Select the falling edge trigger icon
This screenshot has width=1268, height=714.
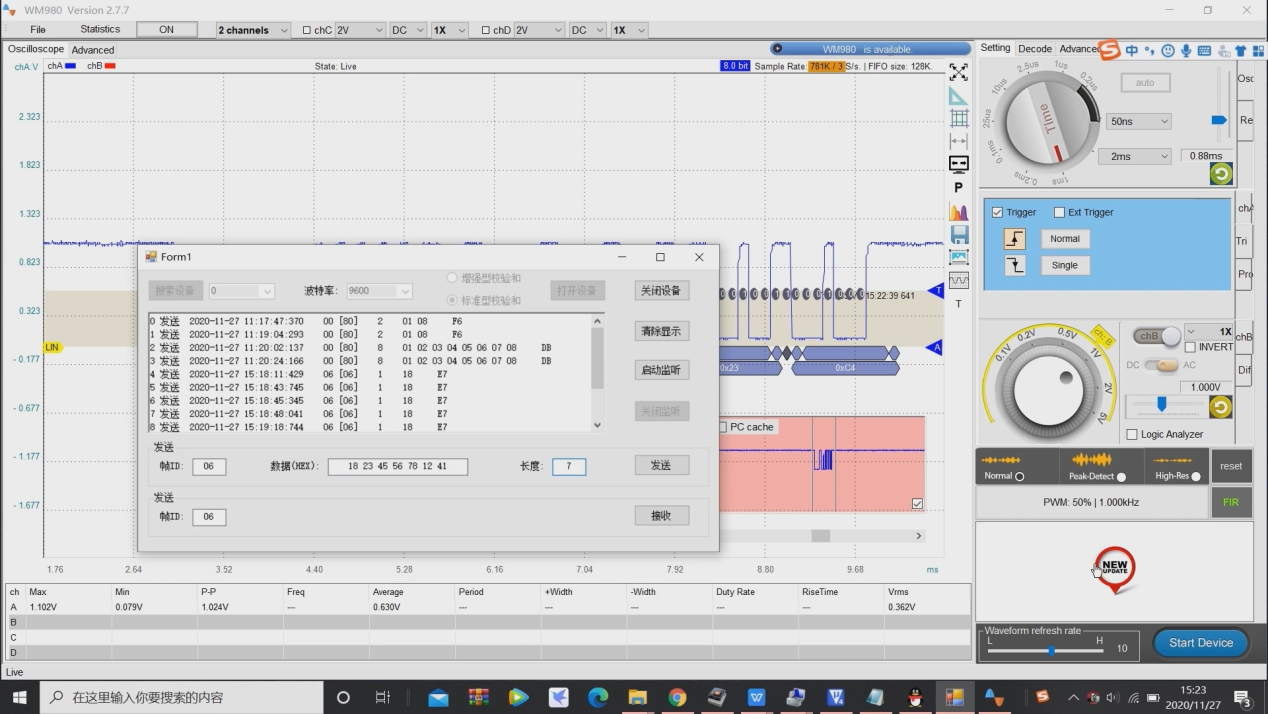tap(1015, 265)
